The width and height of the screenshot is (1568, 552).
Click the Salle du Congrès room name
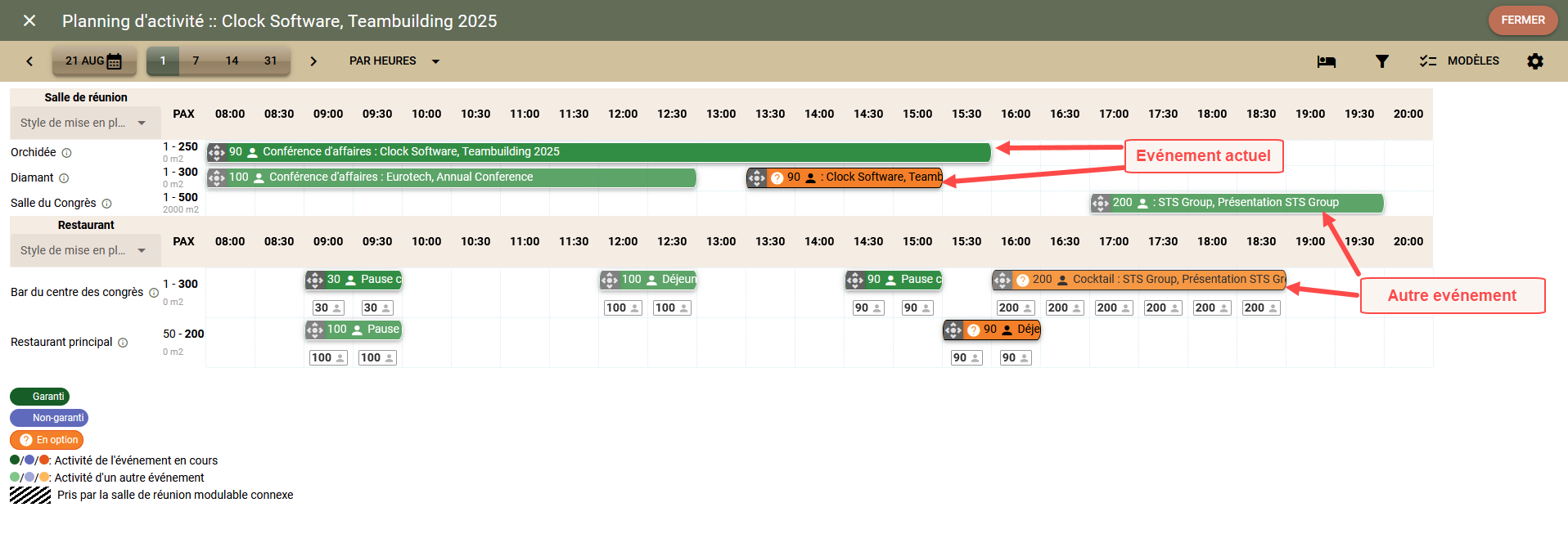(x=53, y=203)
